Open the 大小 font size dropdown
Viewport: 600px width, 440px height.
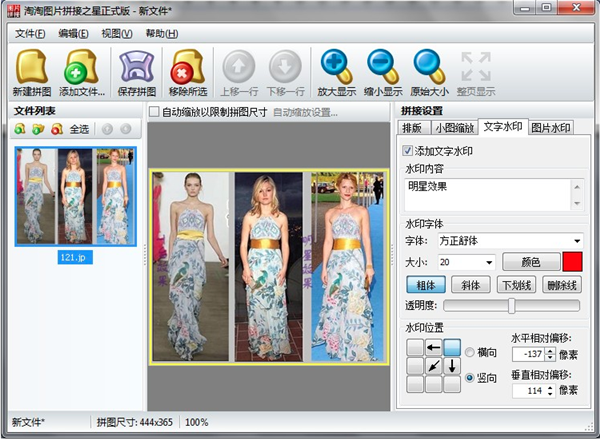(x=488, y=262)
